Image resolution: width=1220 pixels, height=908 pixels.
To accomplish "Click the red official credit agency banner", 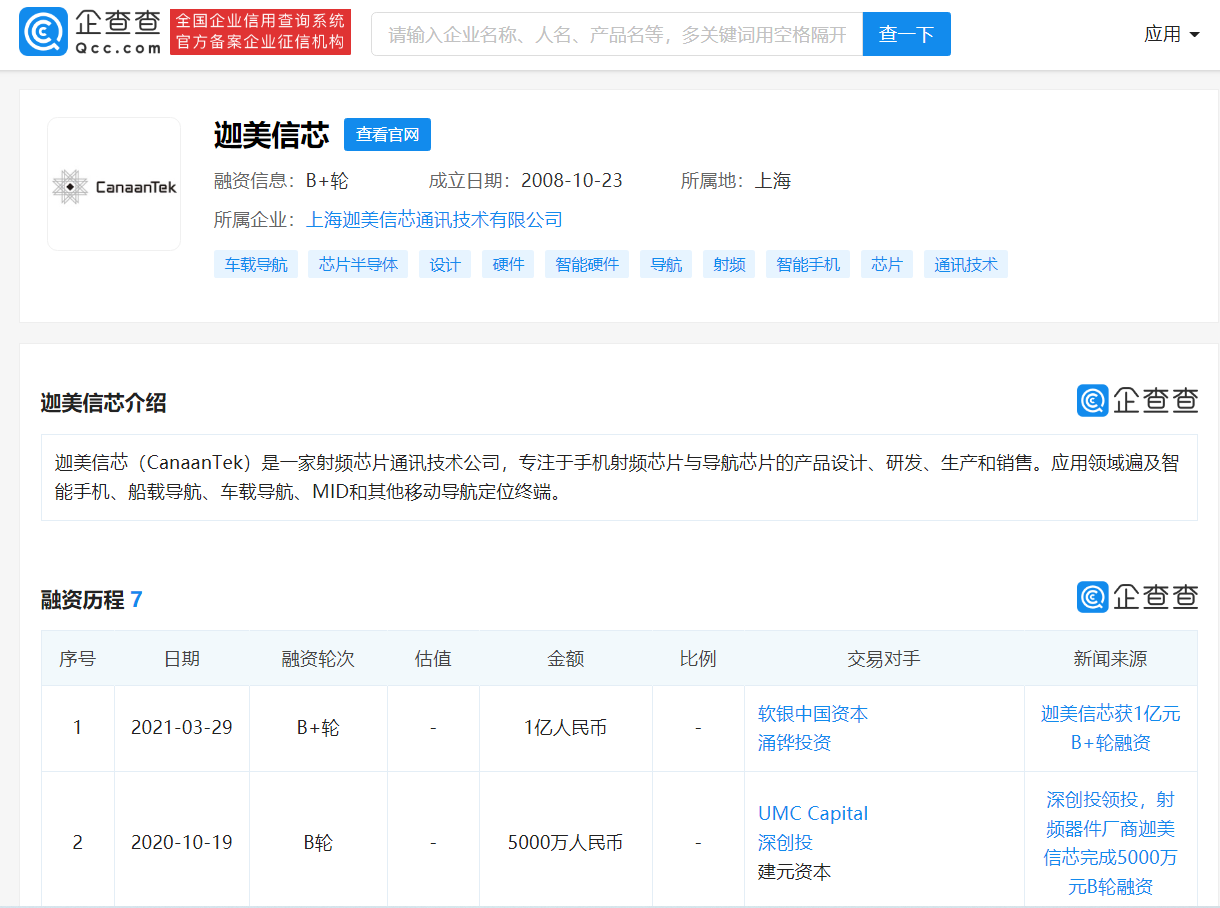I will pos(260,33).
